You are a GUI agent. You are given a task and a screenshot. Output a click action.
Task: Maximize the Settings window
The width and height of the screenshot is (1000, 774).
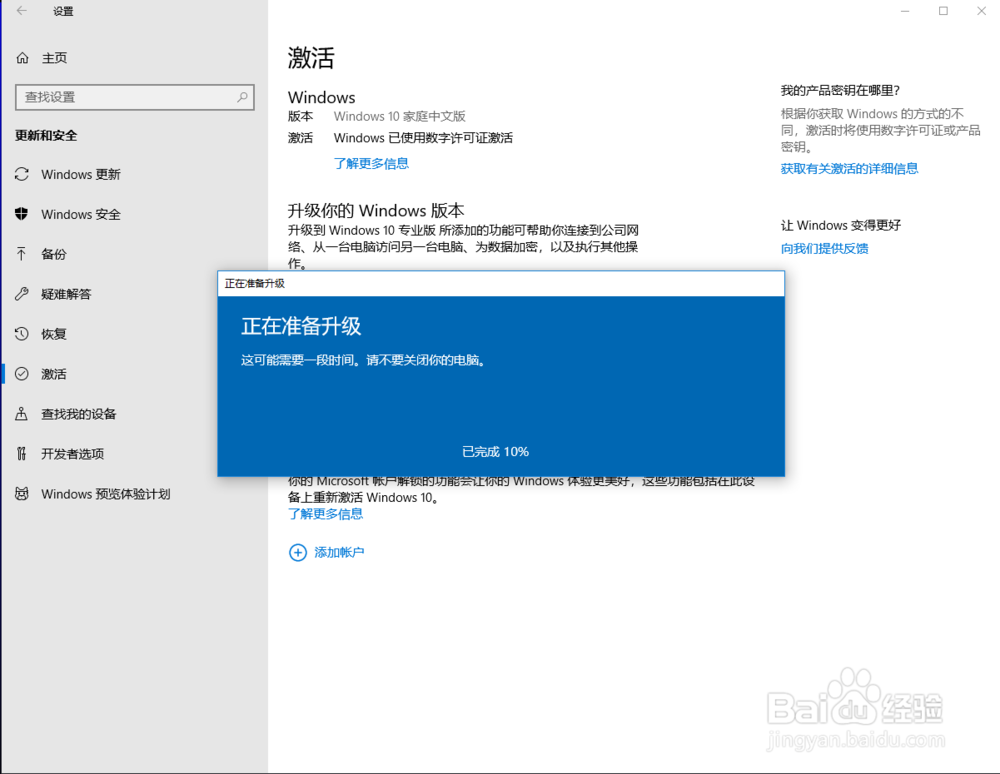[x=943, y=11]
